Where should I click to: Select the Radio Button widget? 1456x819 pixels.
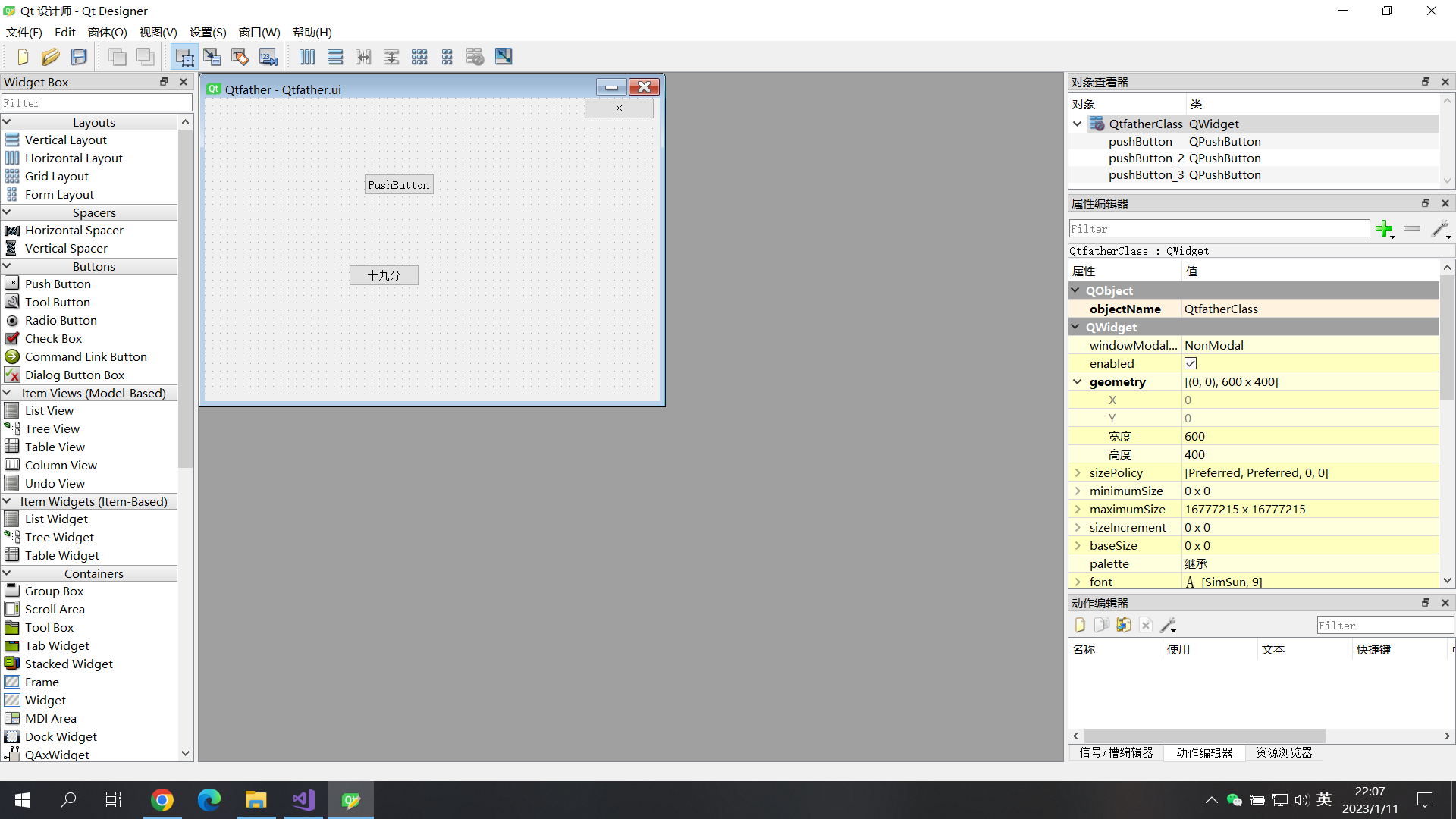pyautogui.click(x=61, y=321)
